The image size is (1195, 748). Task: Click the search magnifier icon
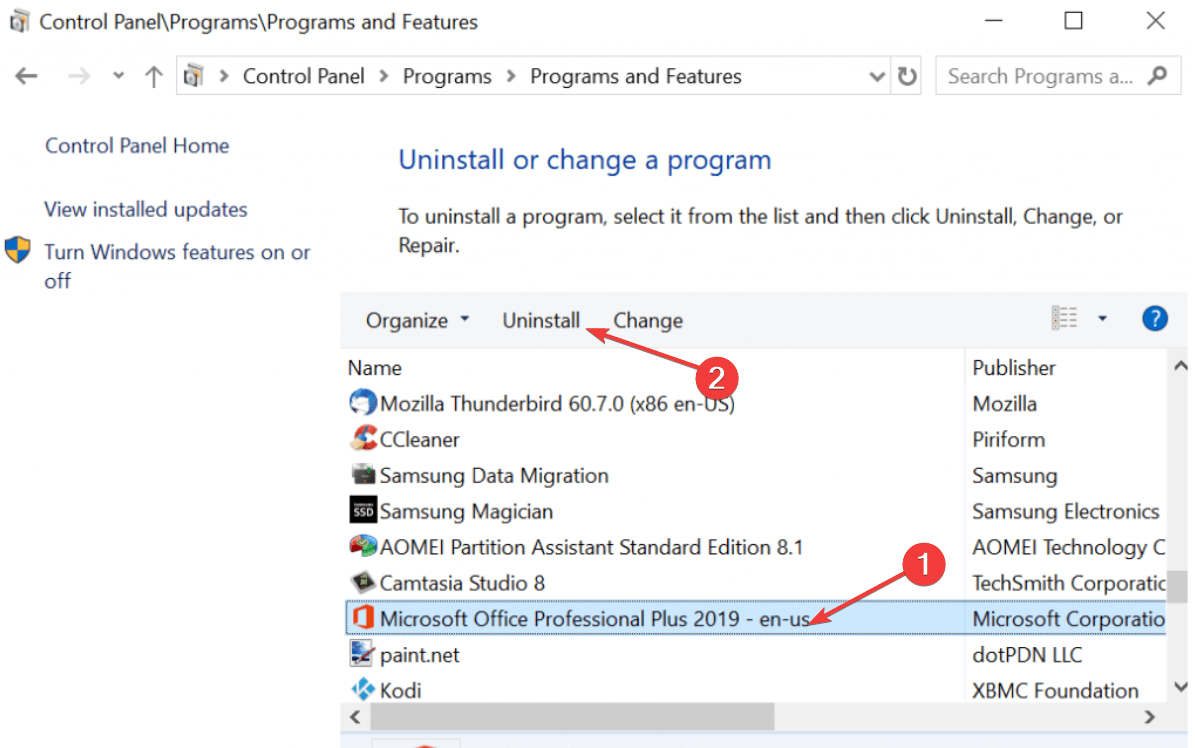pos(1158,75)
